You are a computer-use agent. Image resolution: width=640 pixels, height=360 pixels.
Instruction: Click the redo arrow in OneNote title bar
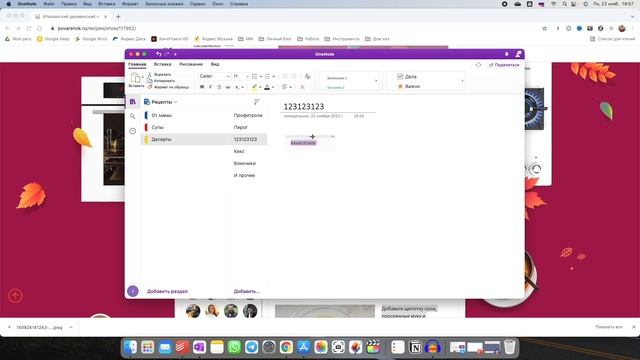[x=167, y=54]
